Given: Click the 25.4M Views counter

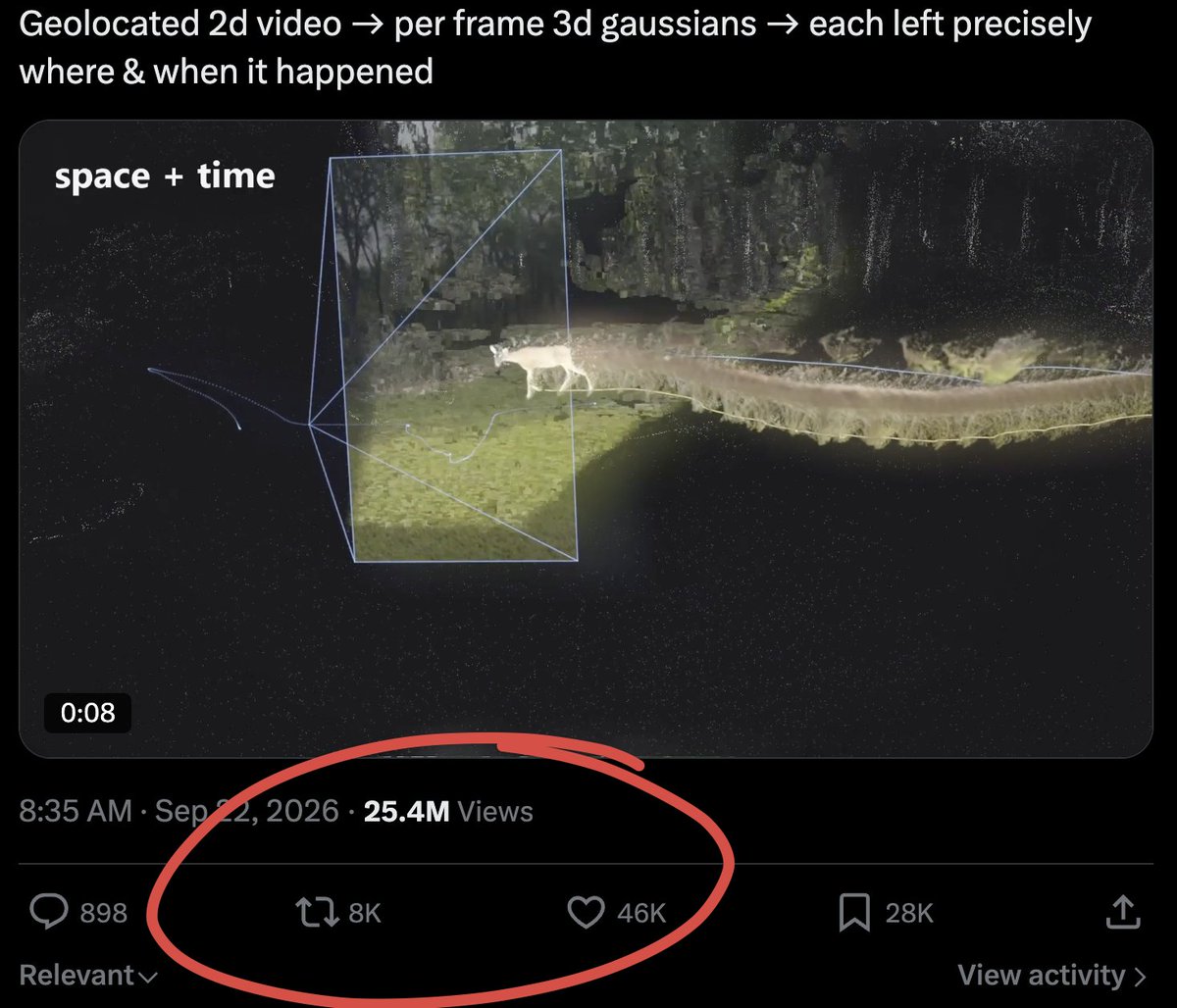Looking at the screenshot, I should click(x=448, y=812).
